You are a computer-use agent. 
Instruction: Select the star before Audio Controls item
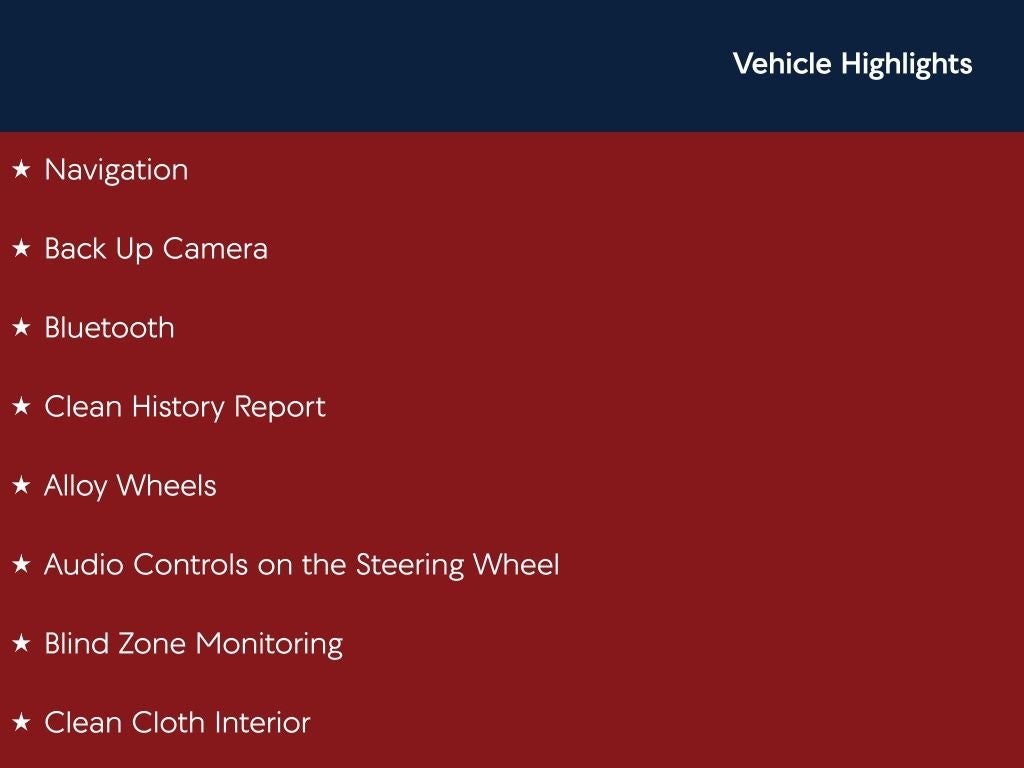click(21, 565)
